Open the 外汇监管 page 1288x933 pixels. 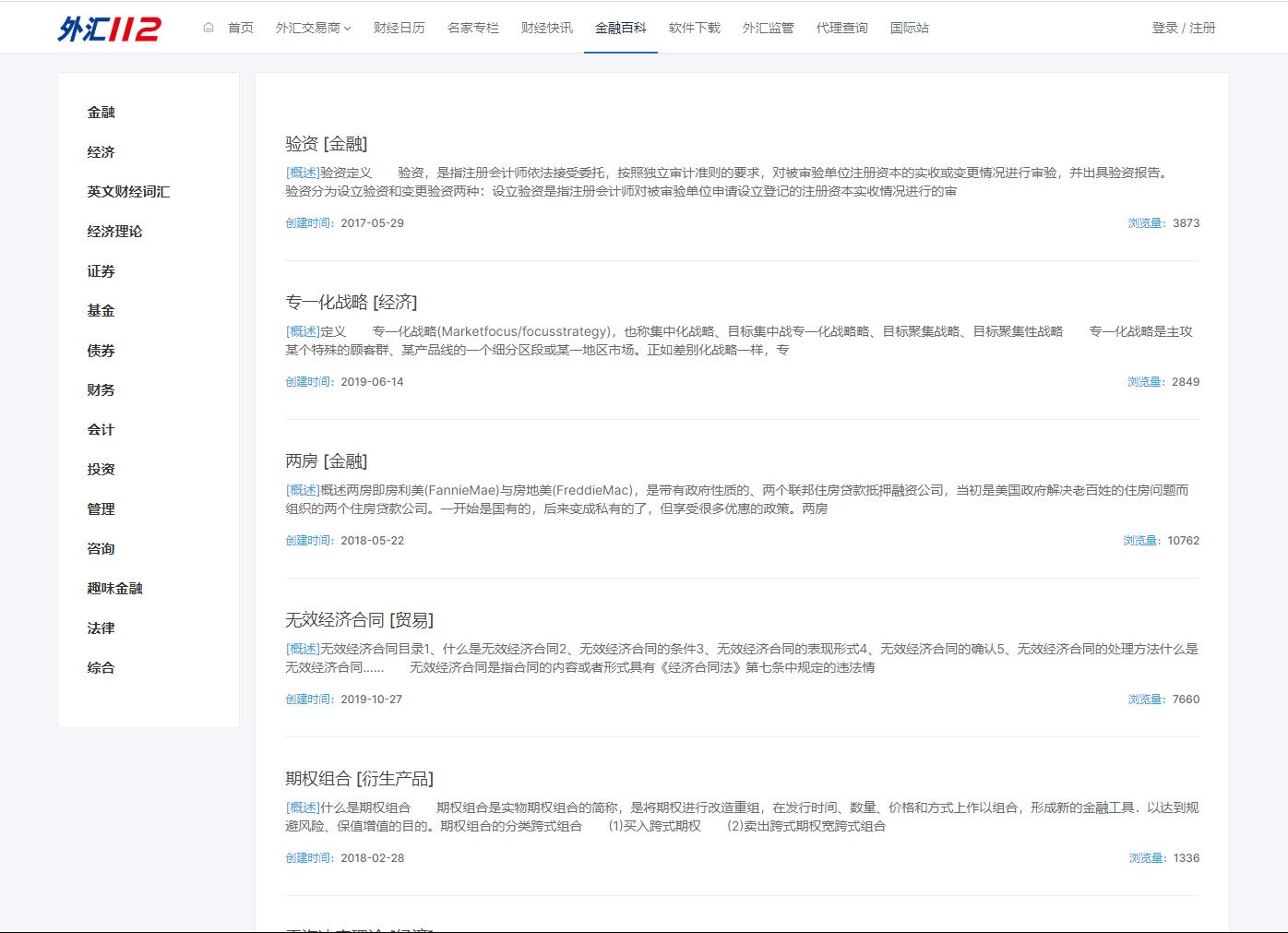(x=768, y=28)
